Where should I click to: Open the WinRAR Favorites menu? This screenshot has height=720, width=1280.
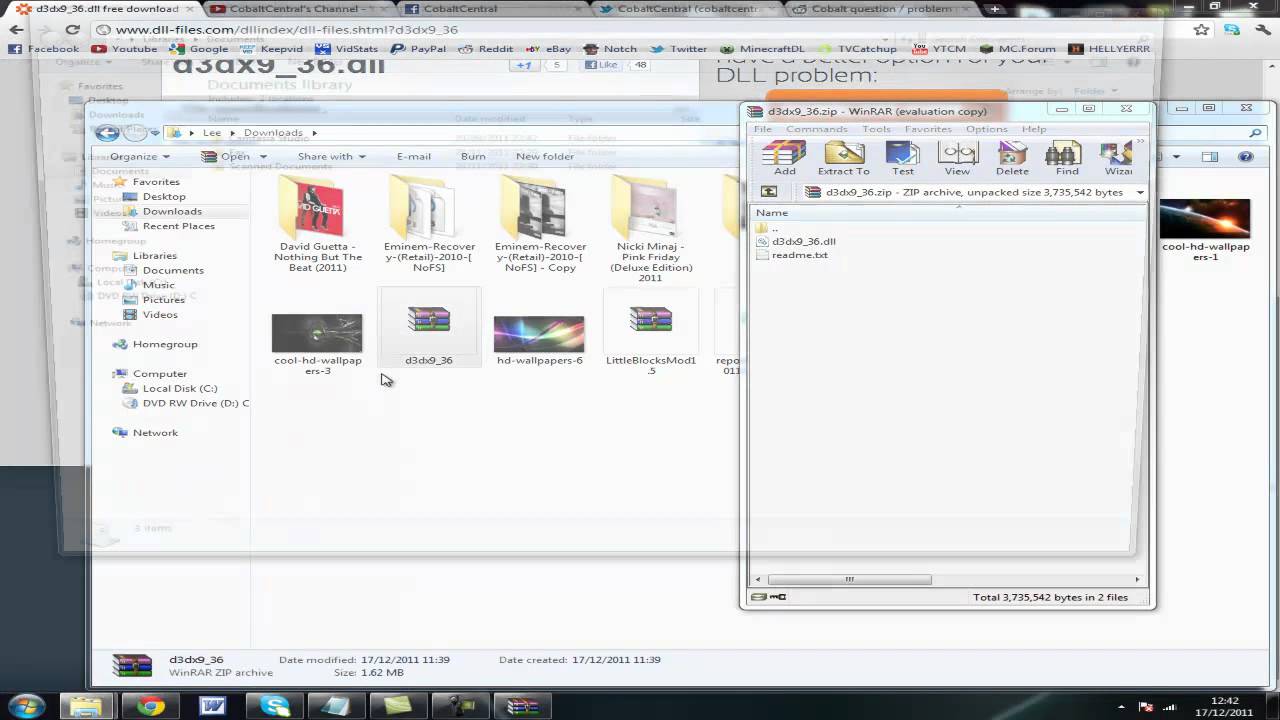click(928, 129)
